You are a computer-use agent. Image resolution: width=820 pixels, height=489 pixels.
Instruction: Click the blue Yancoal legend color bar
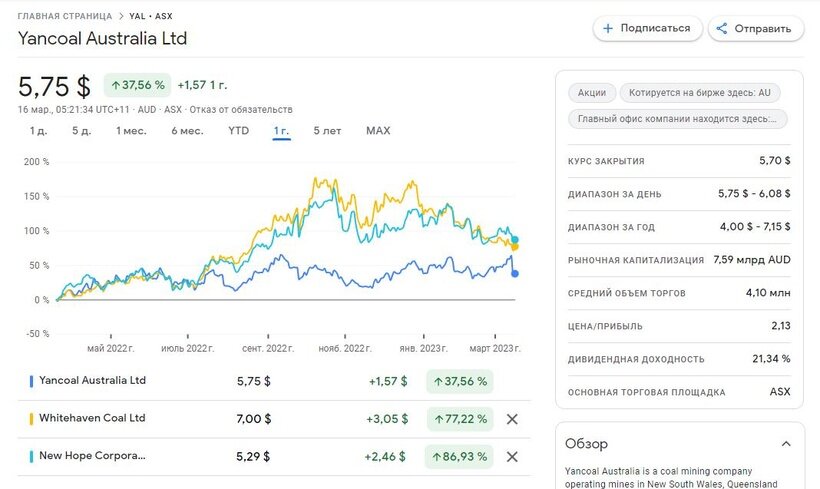tap(31, 381)
